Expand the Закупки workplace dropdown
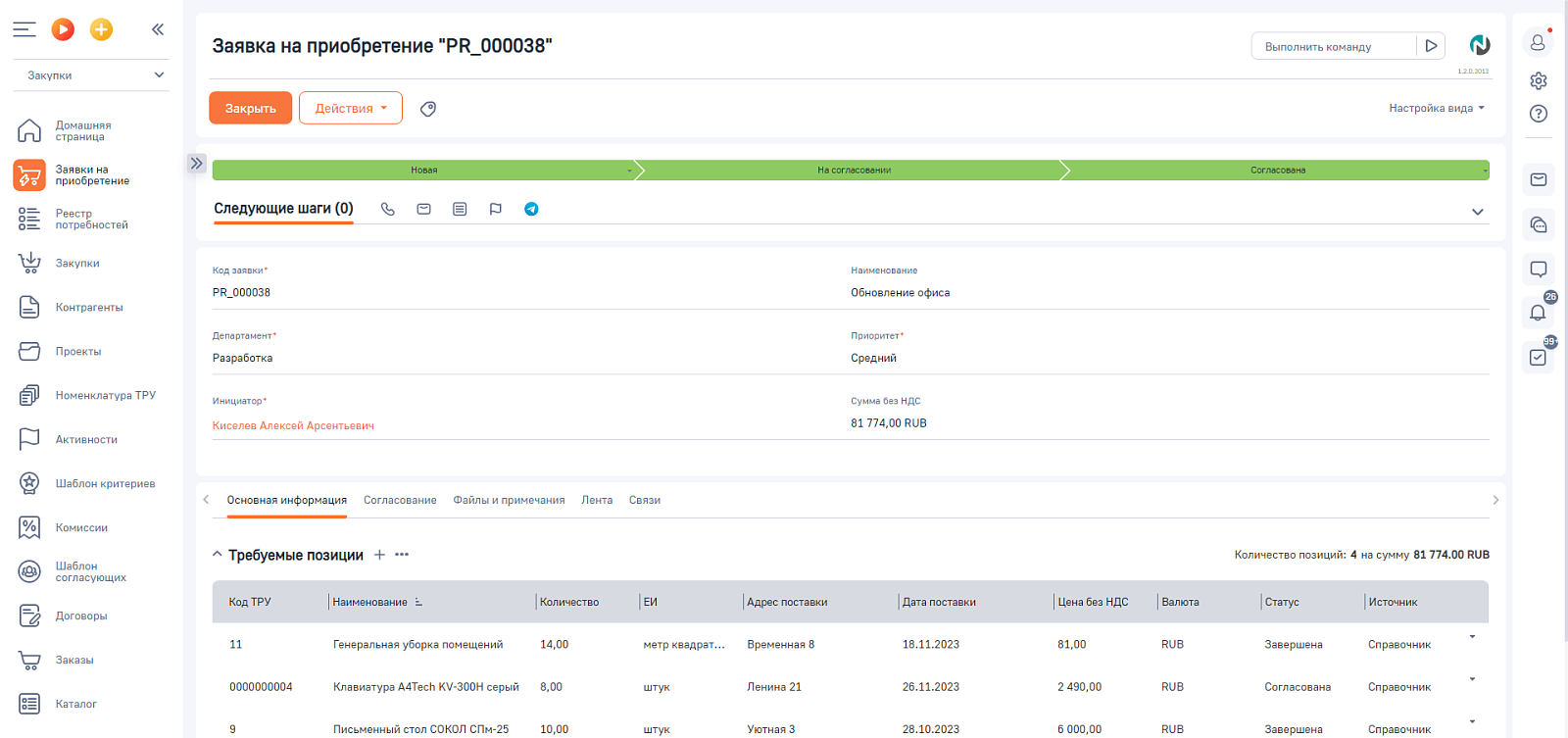 point(91,75)
